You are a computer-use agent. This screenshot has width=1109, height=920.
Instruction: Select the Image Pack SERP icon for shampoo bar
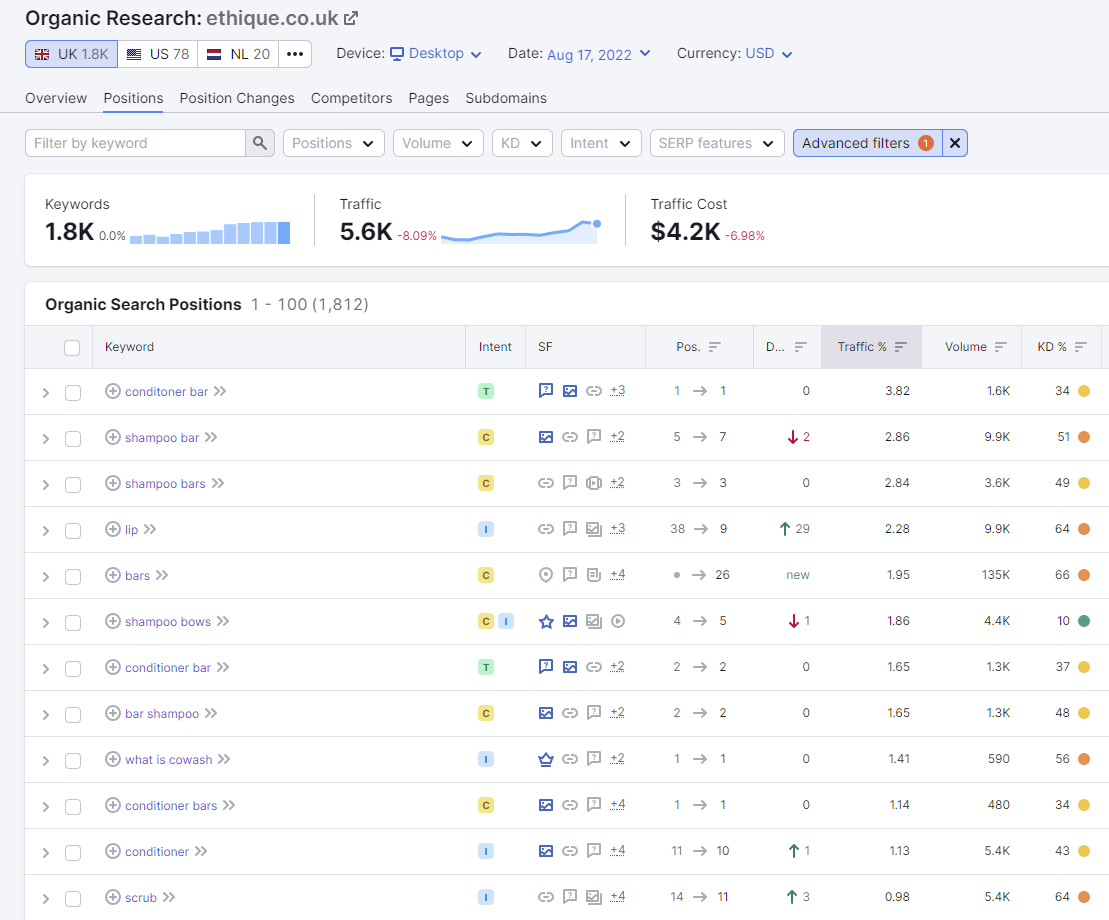[x=546, y=437]
